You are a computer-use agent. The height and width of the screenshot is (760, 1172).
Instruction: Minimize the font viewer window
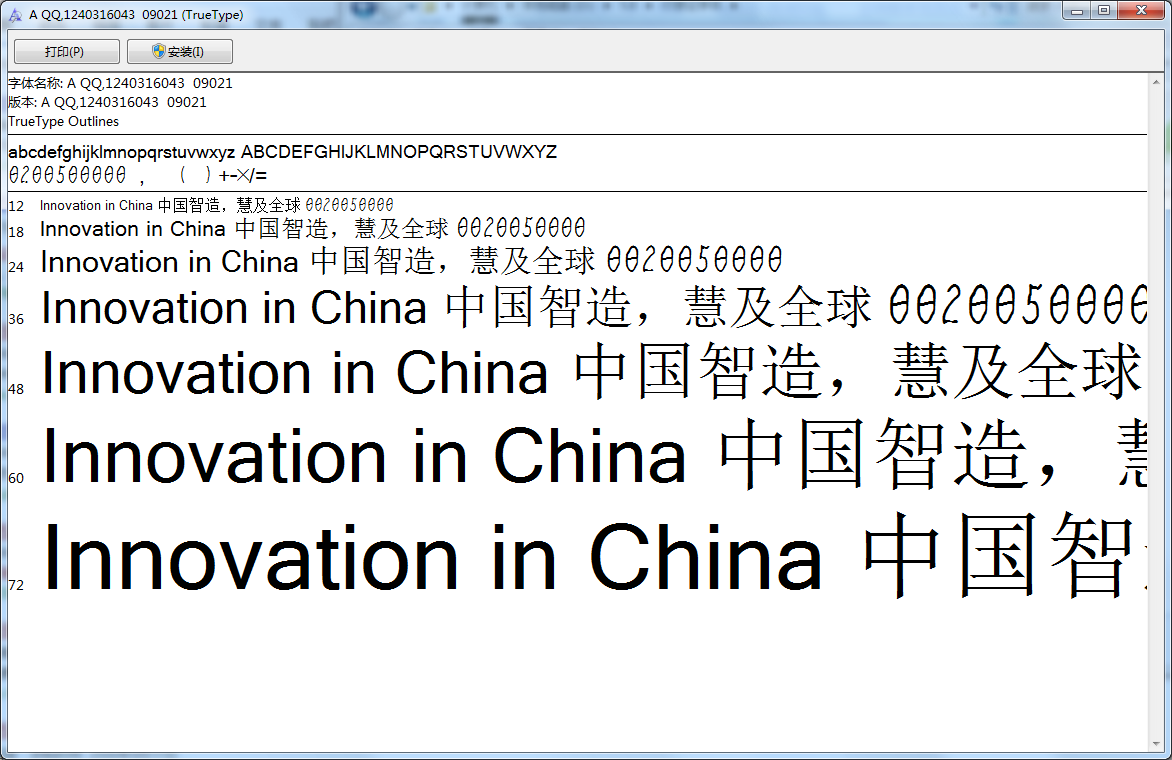click(x=1076, y=10)
